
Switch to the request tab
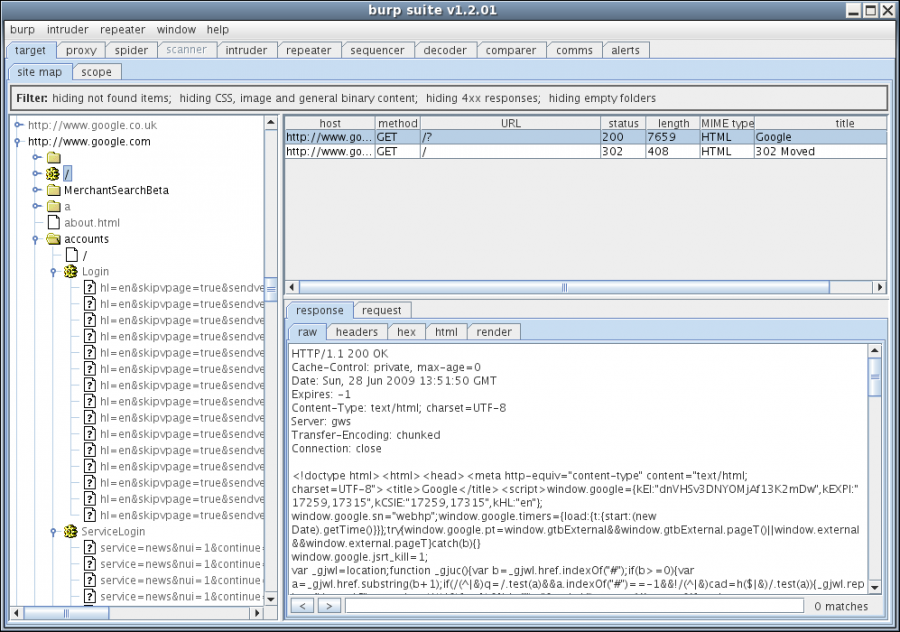click(382, 310)
